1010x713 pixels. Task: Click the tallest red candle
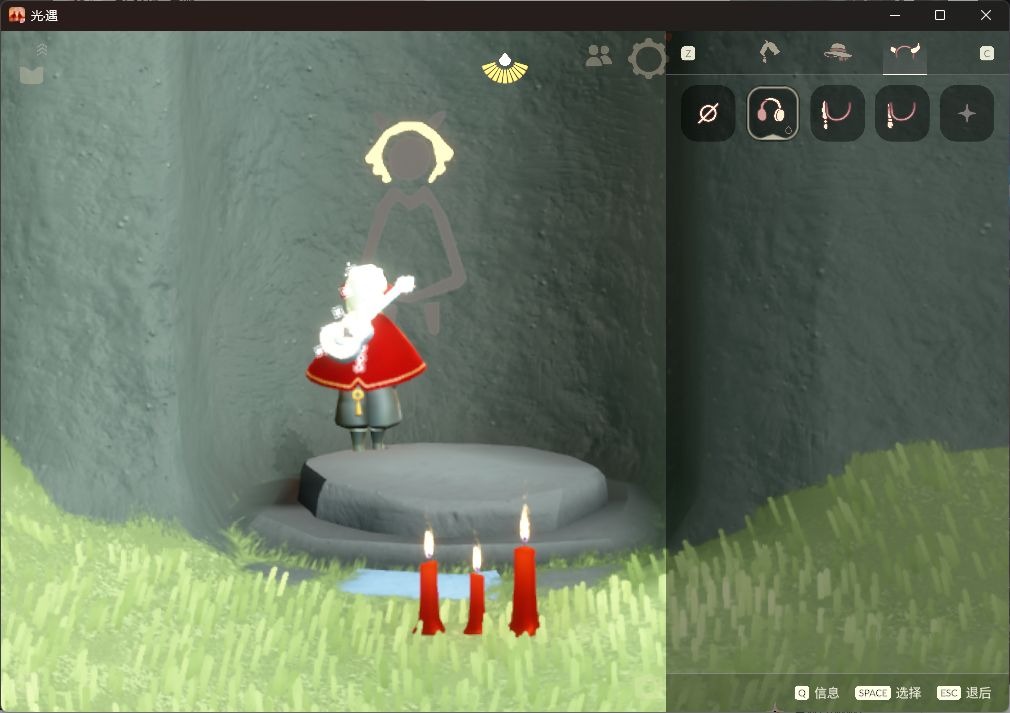(x=524, y=571)
